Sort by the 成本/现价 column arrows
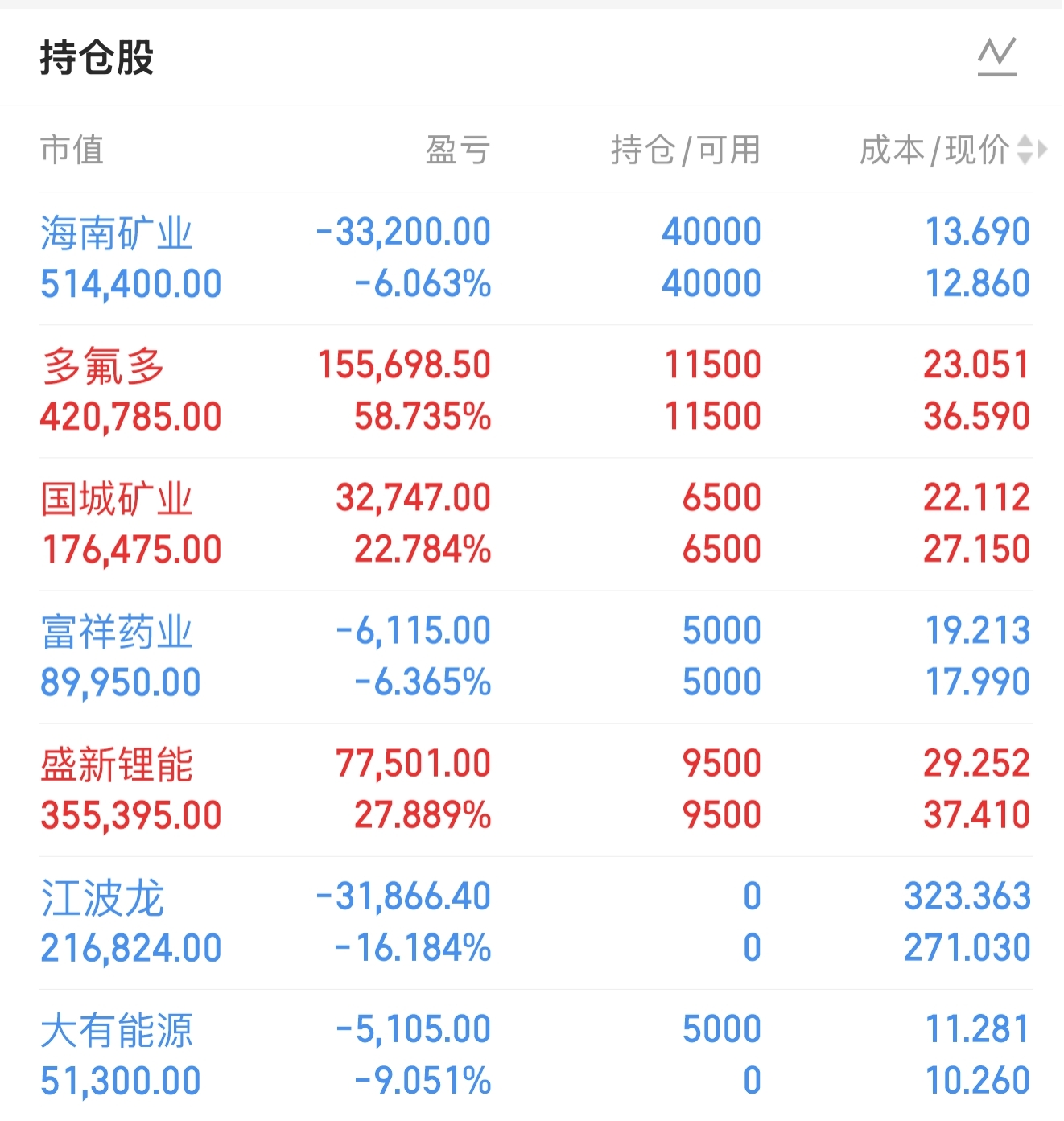The height and width of the screenshot is (1121, 1064). (1033, 150)
